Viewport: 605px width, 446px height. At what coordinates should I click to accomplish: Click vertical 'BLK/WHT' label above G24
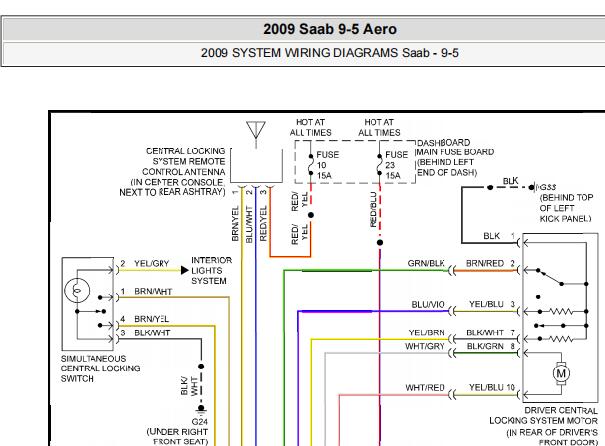click(x=189, y=386)
